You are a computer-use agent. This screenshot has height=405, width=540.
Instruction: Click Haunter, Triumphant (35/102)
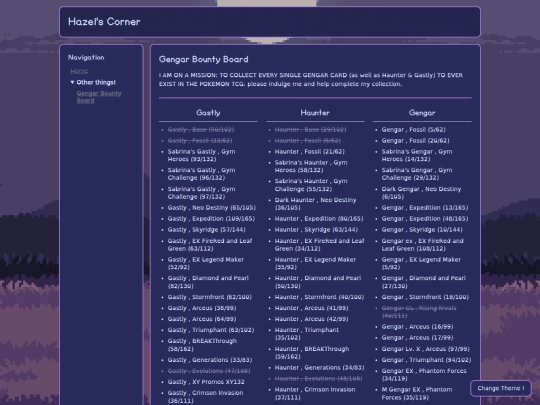[307, 334]
